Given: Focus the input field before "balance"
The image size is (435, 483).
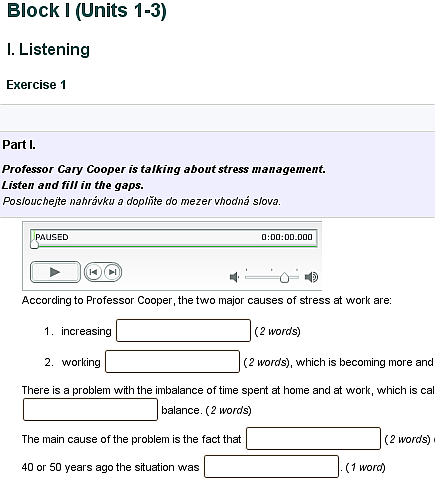Looking at the screenshot, I should (90, 409).
